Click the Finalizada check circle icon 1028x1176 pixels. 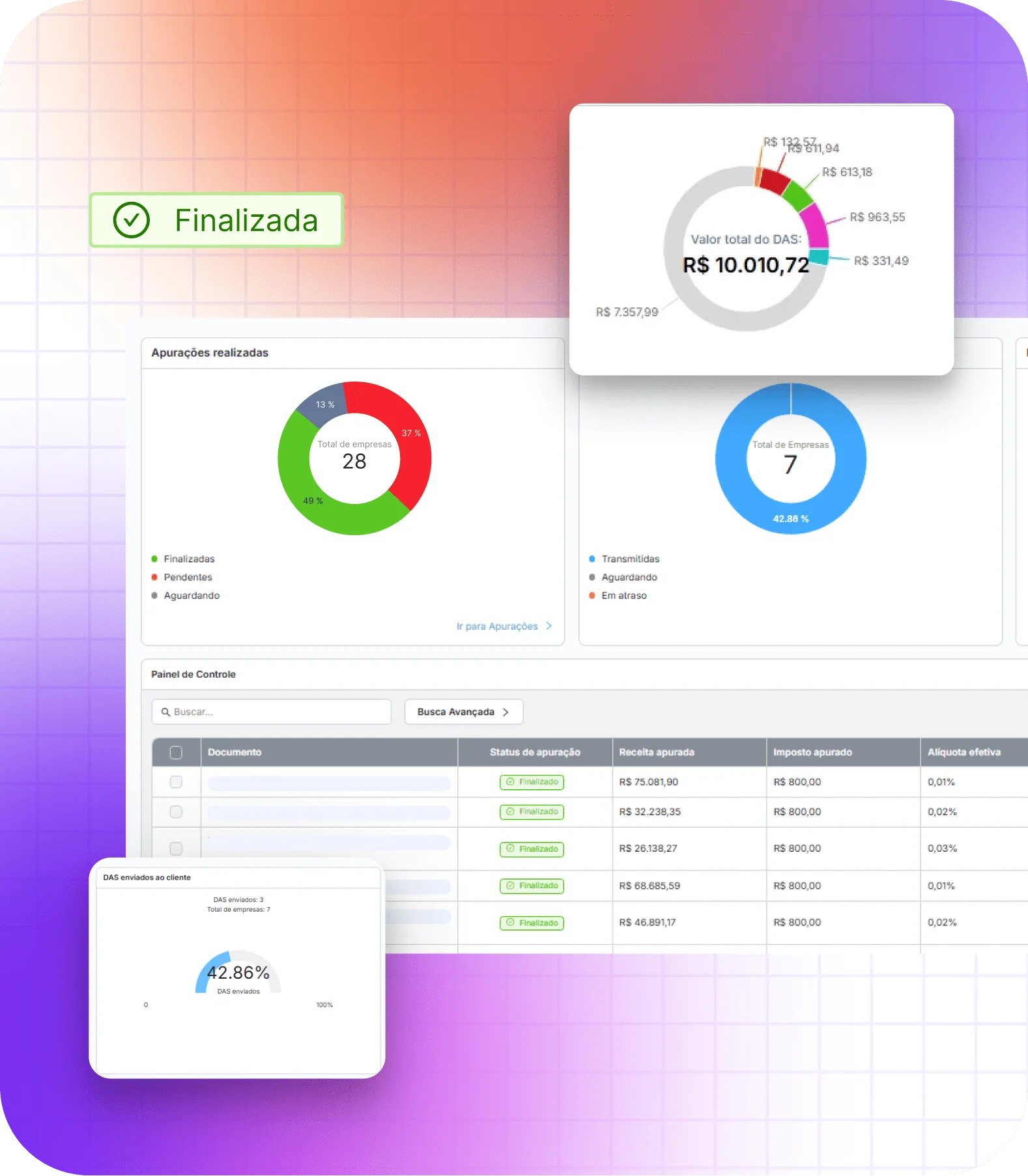coord(132,220)
